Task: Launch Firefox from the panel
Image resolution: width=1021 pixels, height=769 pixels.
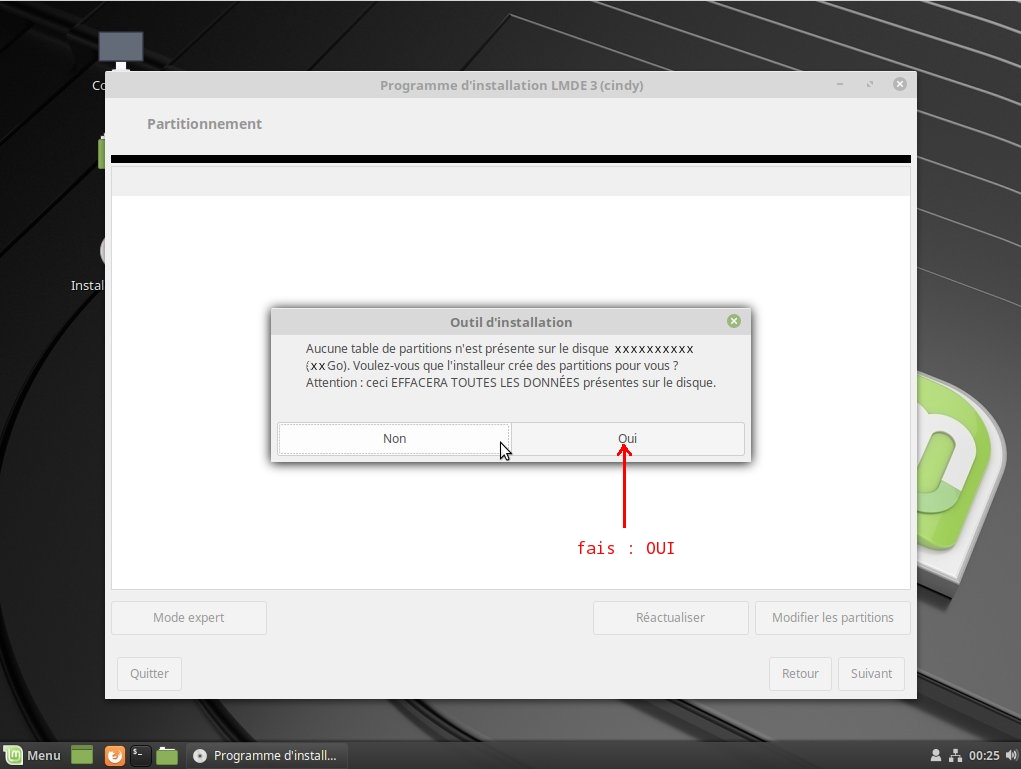Action: coord(114,755)
